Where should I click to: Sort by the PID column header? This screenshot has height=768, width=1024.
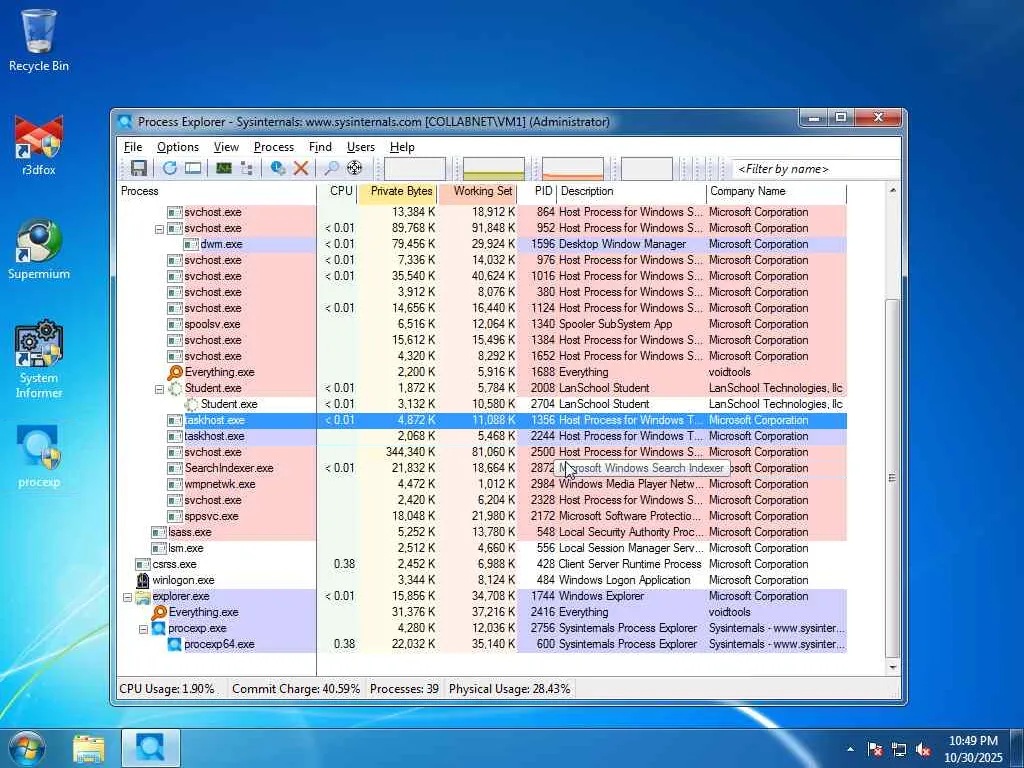pyautogui.click(x=537, y=191)
